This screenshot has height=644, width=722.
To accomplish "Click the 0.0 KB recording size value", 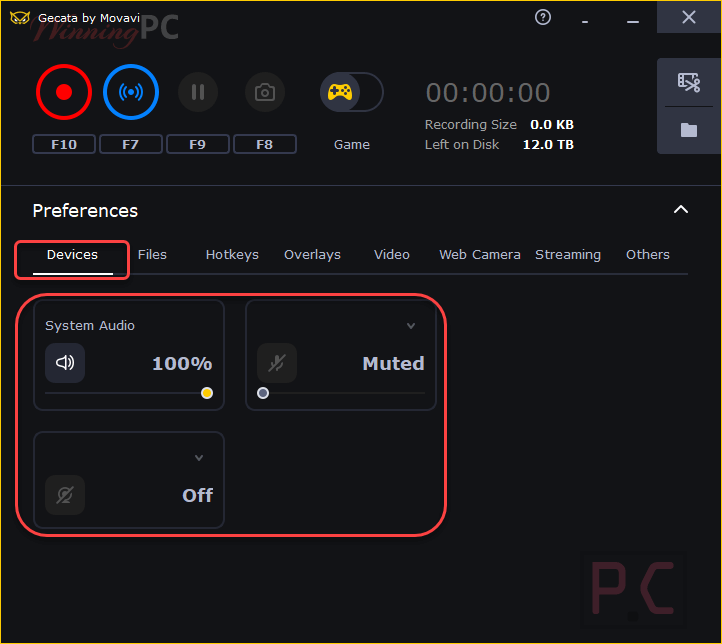I will pos(552,125).
